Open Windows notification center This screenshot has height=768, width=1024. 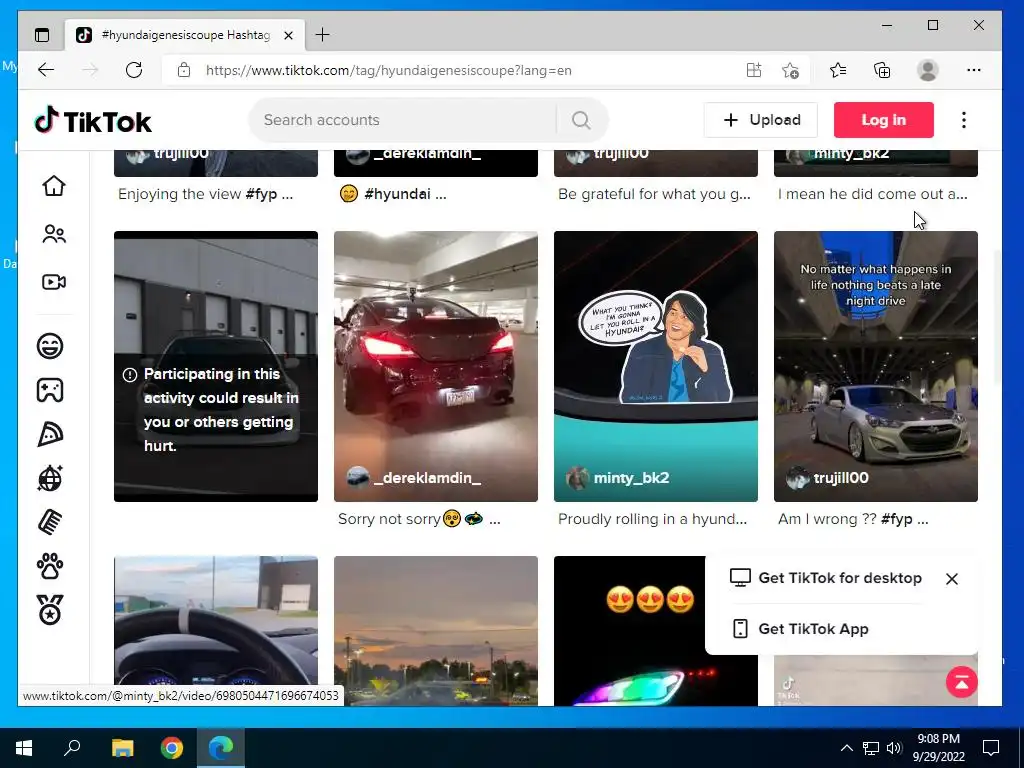991,748
